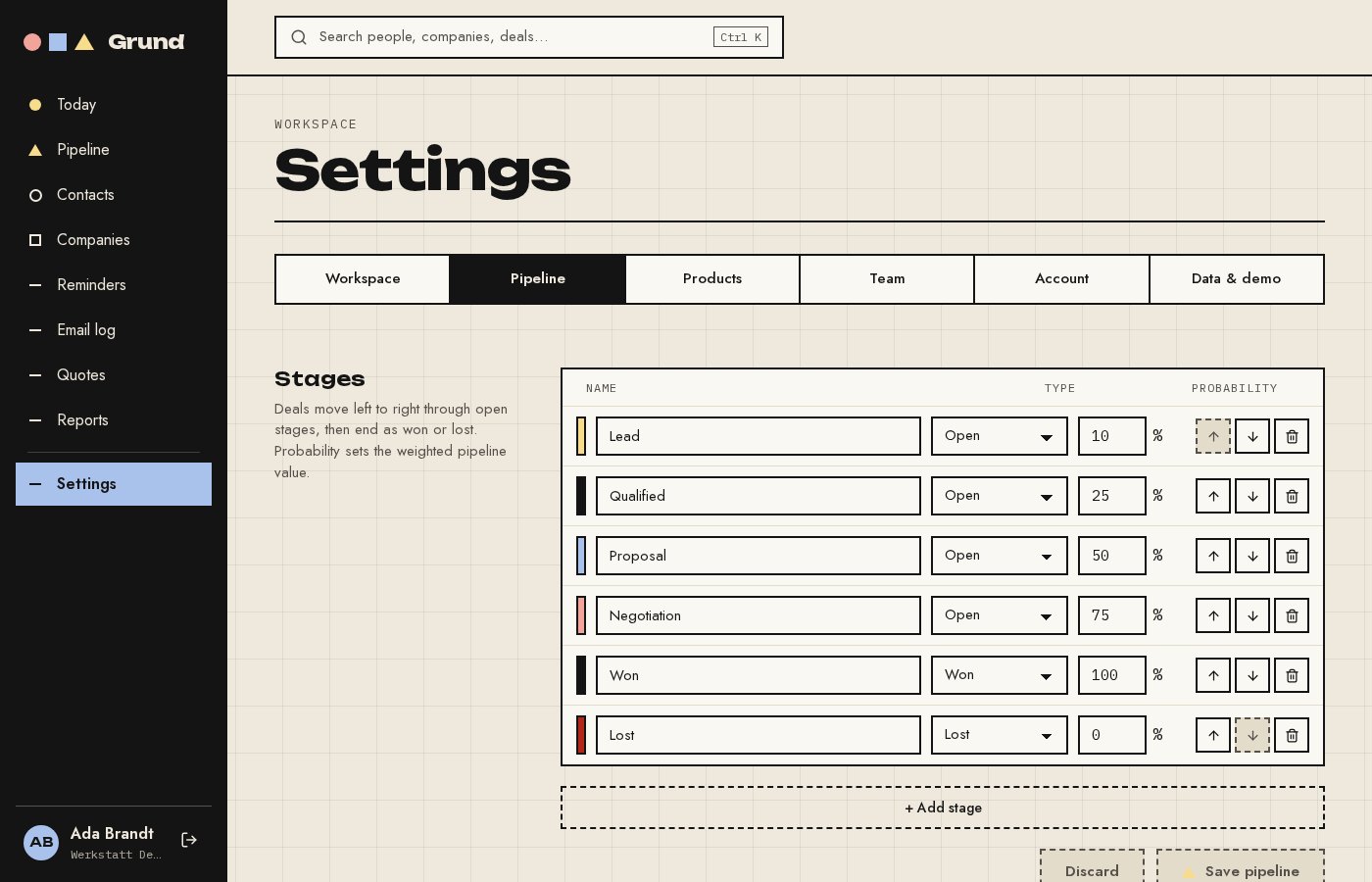Delete the Negotiation stage
The image size is (1372, 882).
(x=1292, y=615)
